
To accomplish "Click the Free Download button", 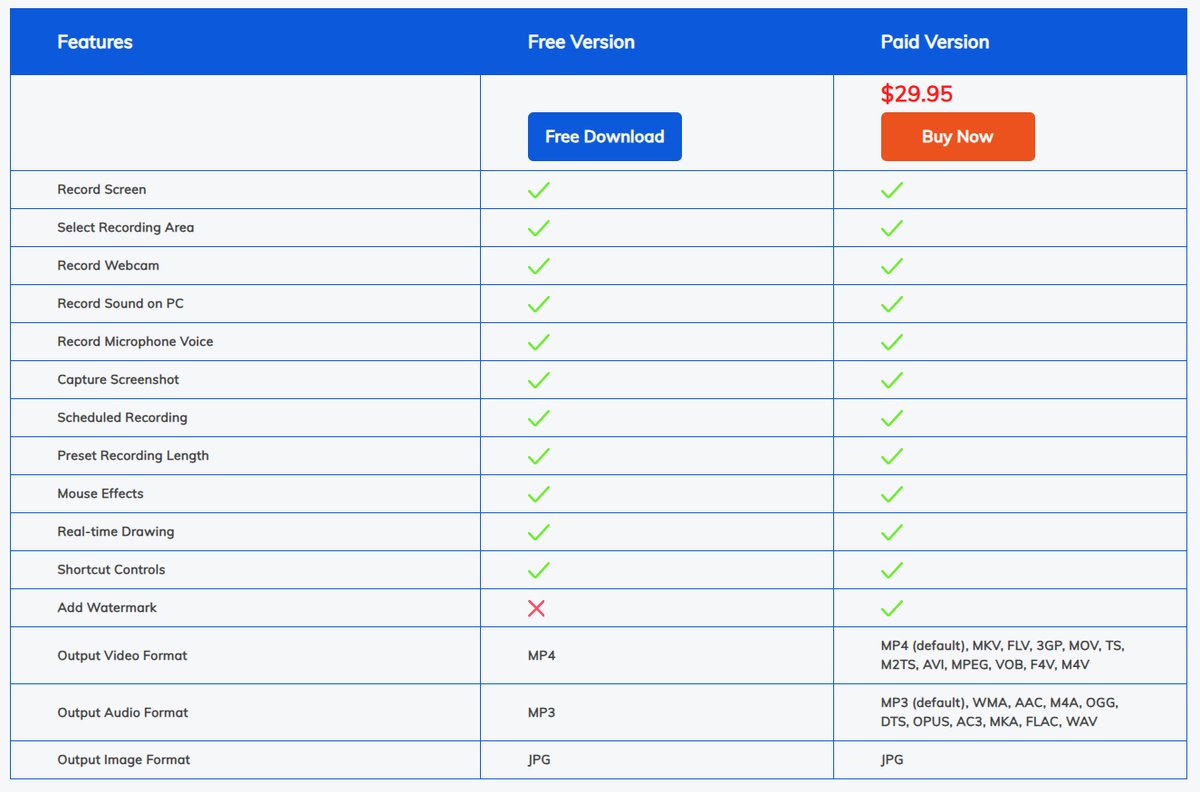I will [605, 137].
